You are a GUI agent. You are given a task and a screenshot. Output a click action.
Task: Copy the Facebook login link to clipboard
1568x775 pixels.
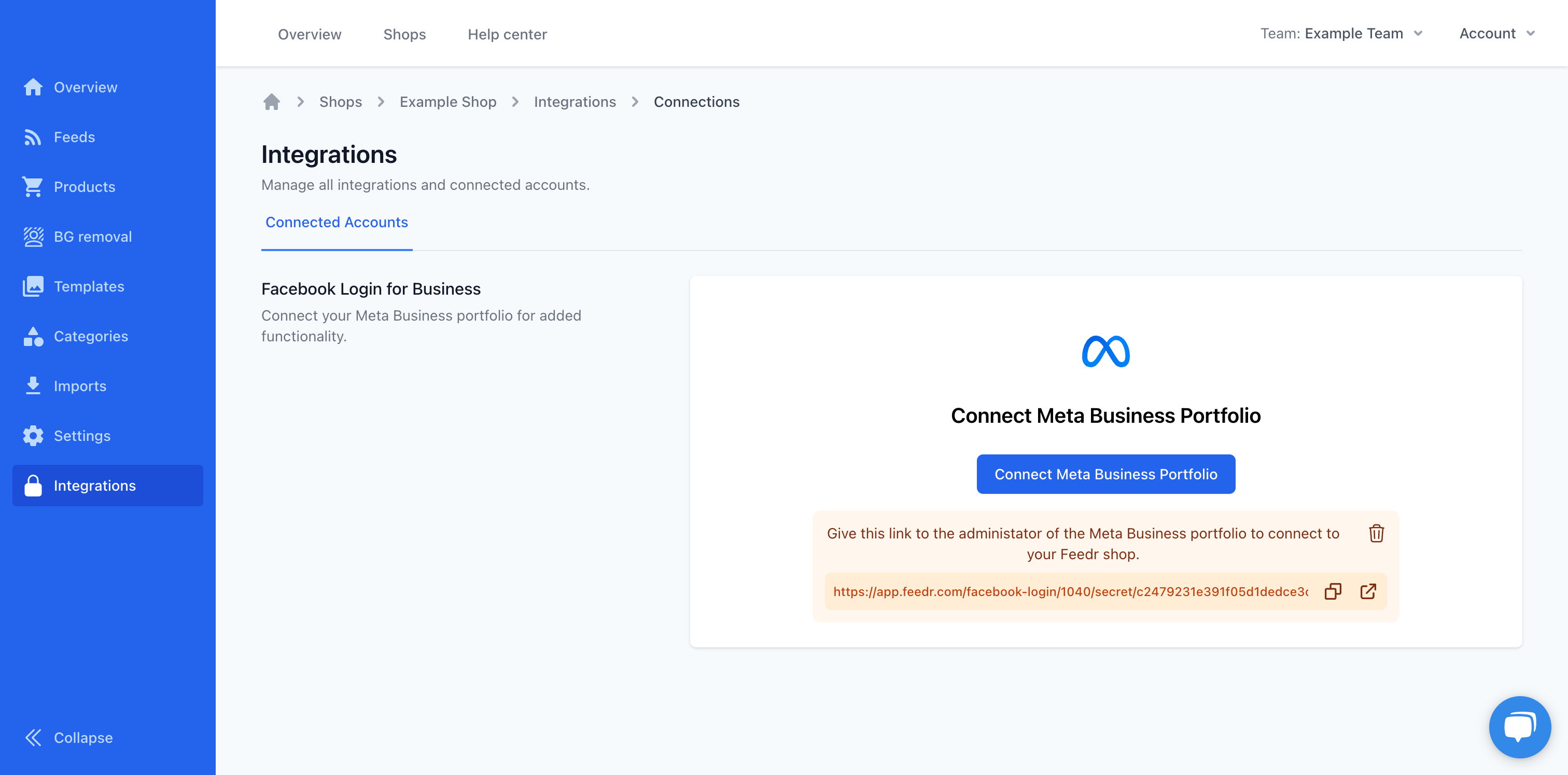1333,591
